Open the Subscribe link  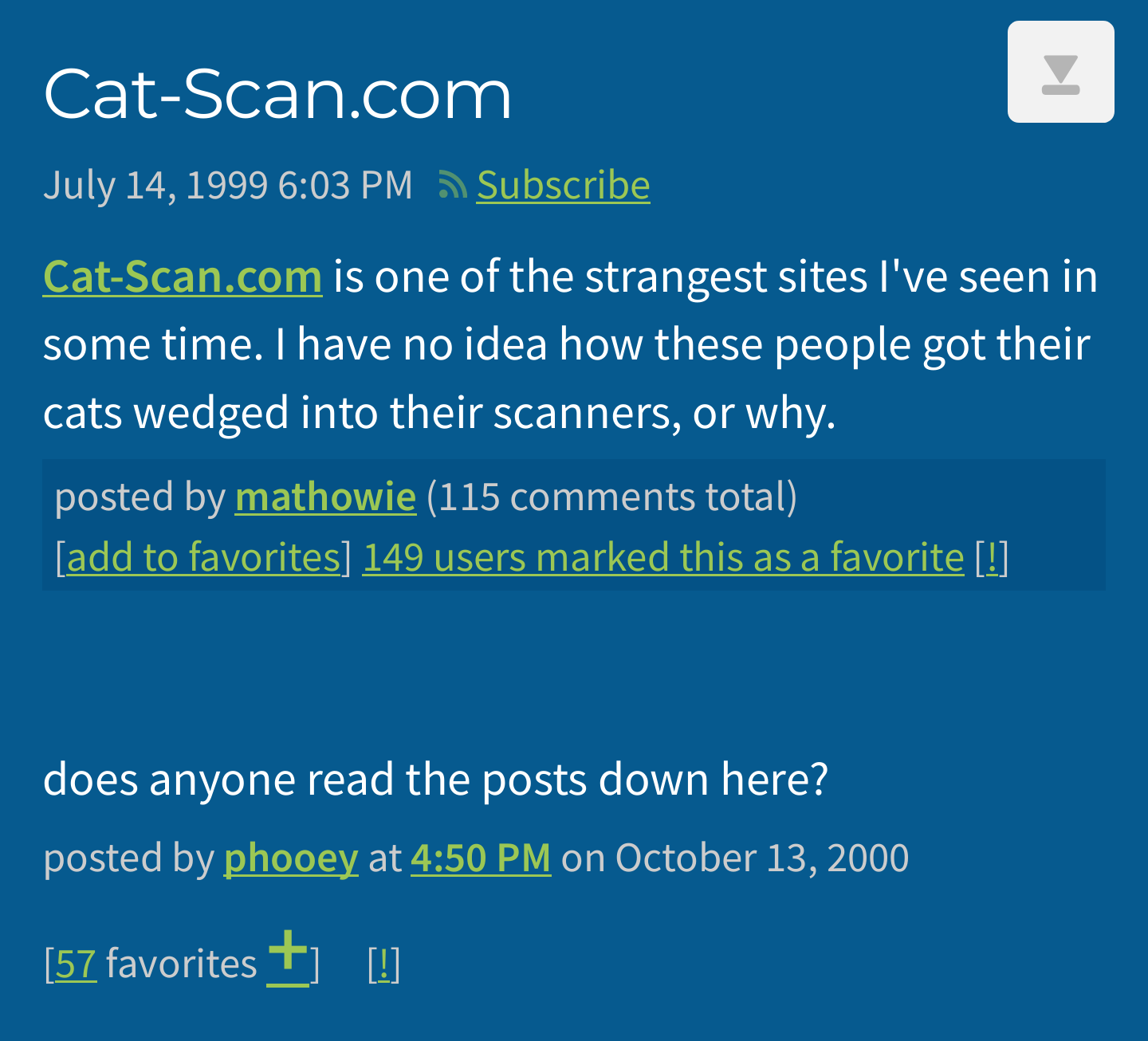tap(563, 185)
